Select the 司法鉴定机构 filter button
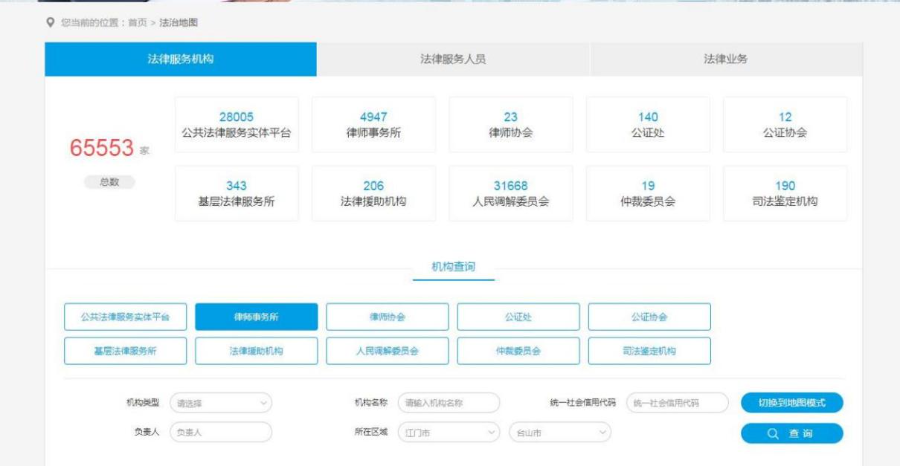900x466 pixels. pyautogui.click(x=649, y=351)
